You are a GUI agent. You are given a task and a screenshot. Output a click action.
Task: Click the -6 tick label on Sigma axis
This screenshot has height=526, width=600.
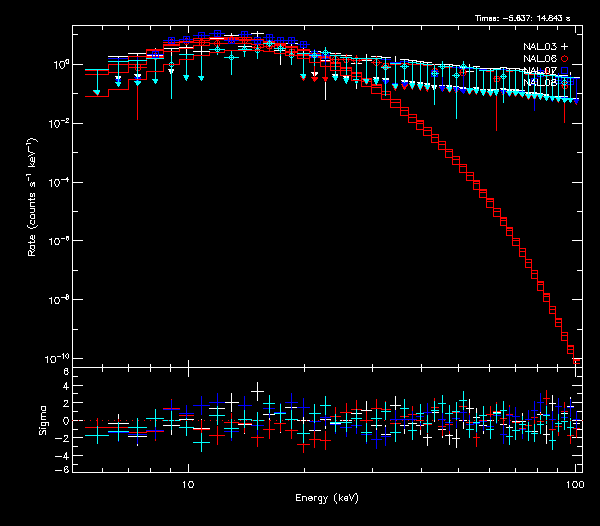[63, 469]
